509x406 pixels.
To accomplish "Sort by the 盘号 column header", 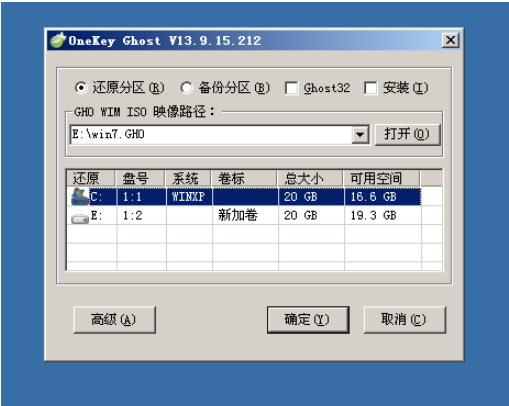I will pos(140,178).
